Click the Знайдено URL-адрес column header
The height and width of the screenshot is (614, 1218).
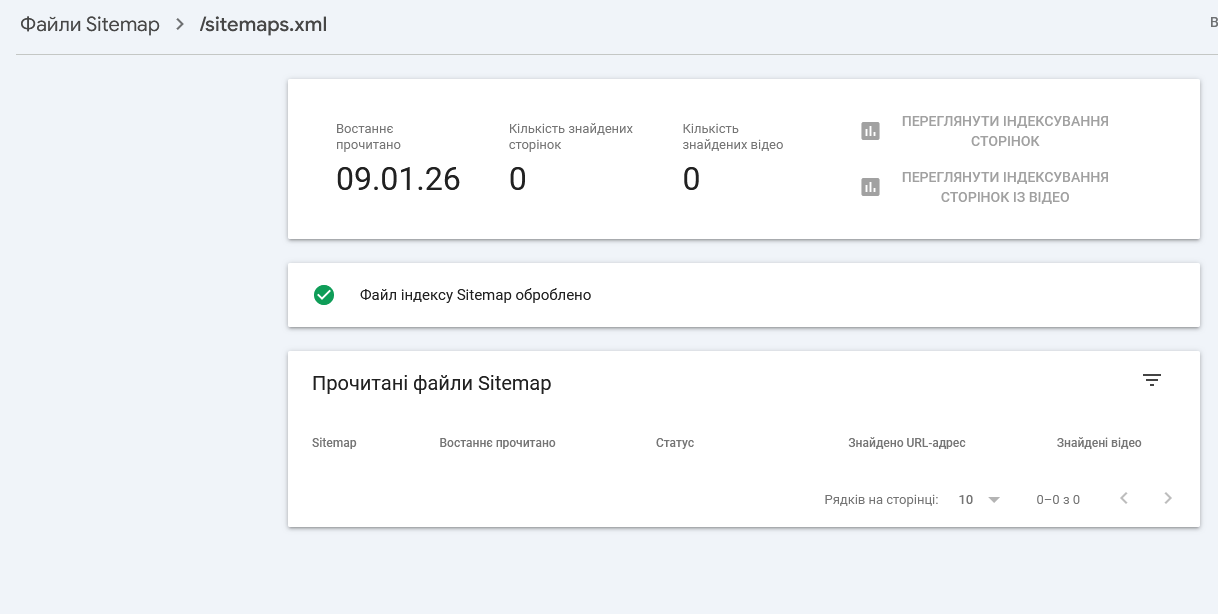(x=906, y=443)
